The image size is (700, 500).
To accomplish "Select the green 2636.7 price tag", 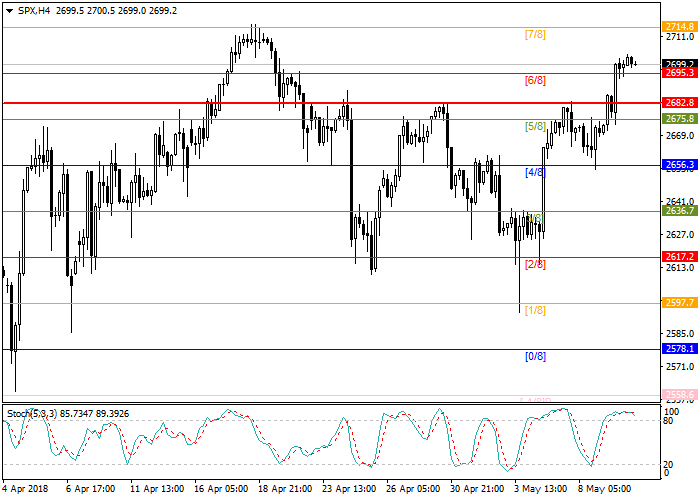I will coord(679,211).
